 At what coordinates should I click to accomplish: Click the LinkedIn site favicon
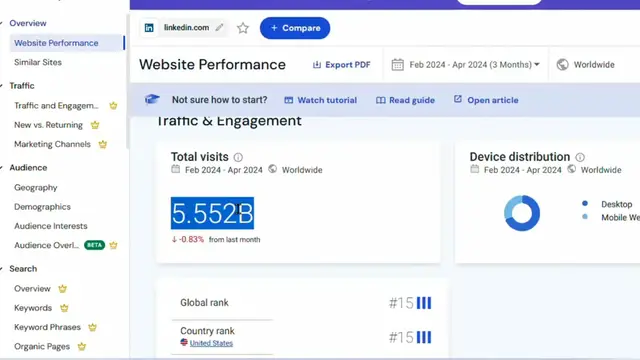click(x=149, y=28)
